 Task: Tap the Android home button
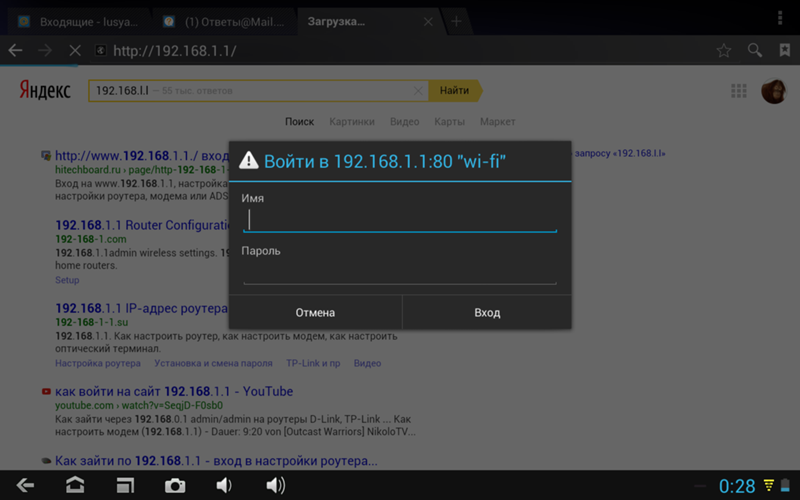(x=75, y=485)
